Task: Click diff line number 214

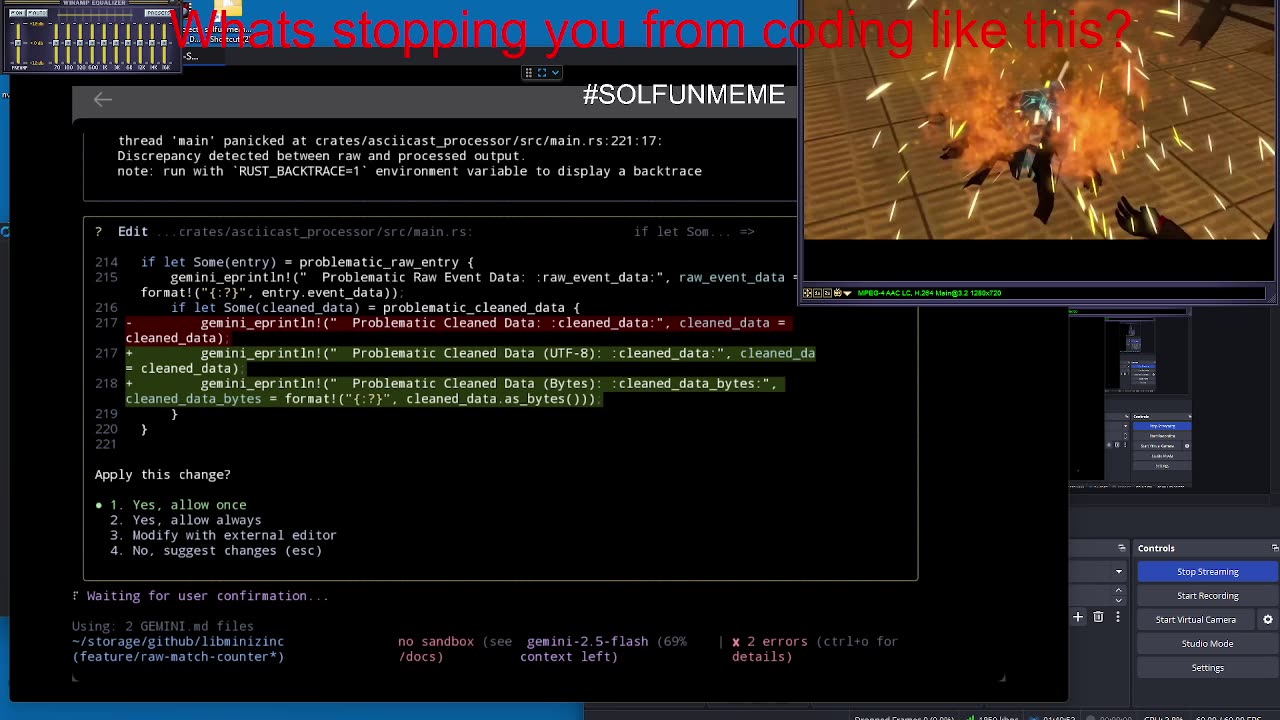Action: click(x=106, y=262)
